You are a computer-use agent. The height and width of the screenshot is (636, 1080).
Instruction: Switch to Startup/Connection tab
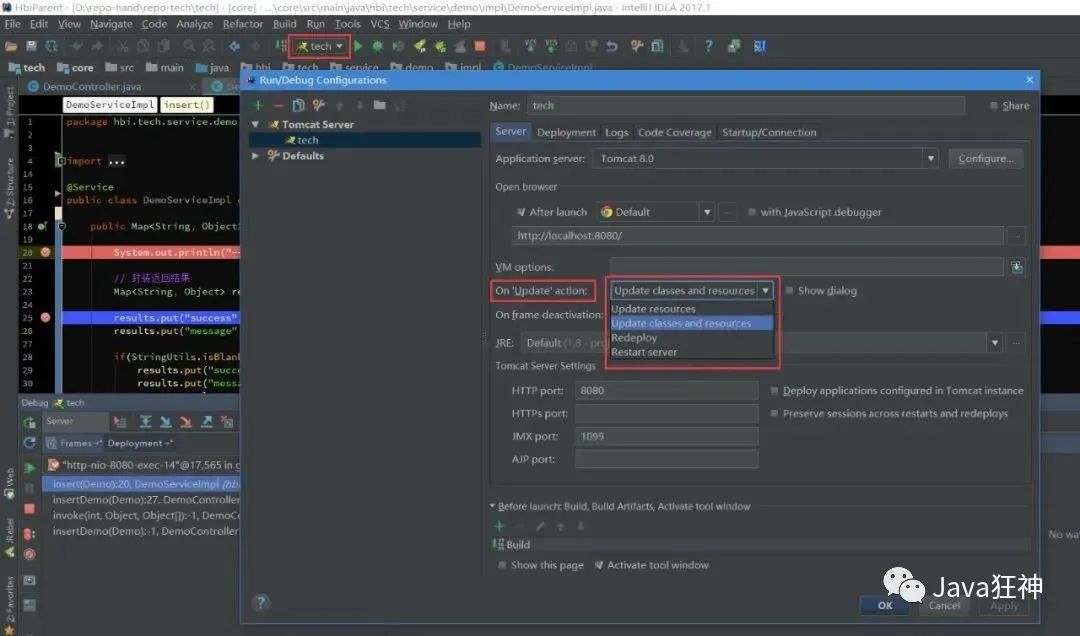click(x=769, y=132)
